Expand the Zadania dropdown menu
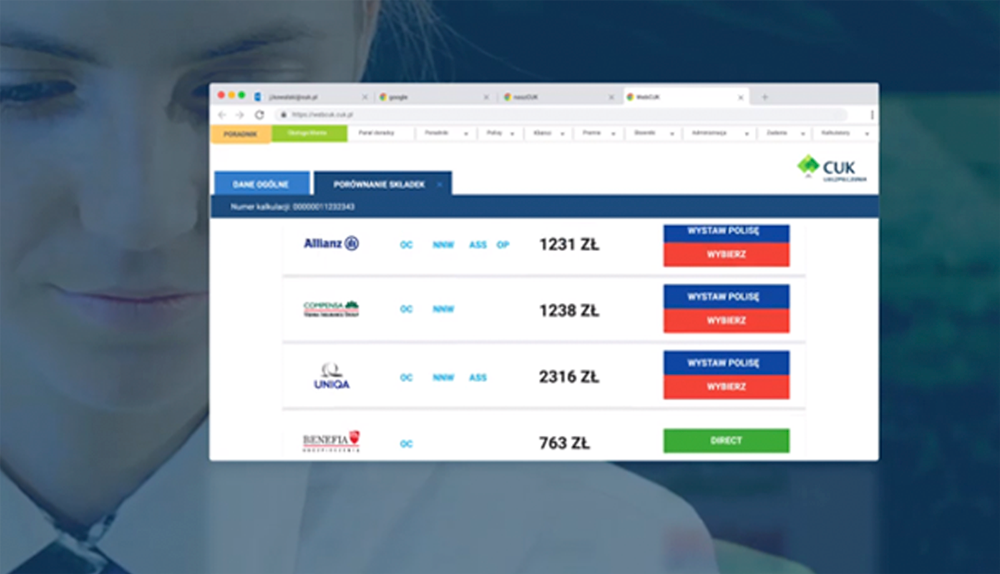This screenshot has width=1000, height=574. (x=785, y=133)
